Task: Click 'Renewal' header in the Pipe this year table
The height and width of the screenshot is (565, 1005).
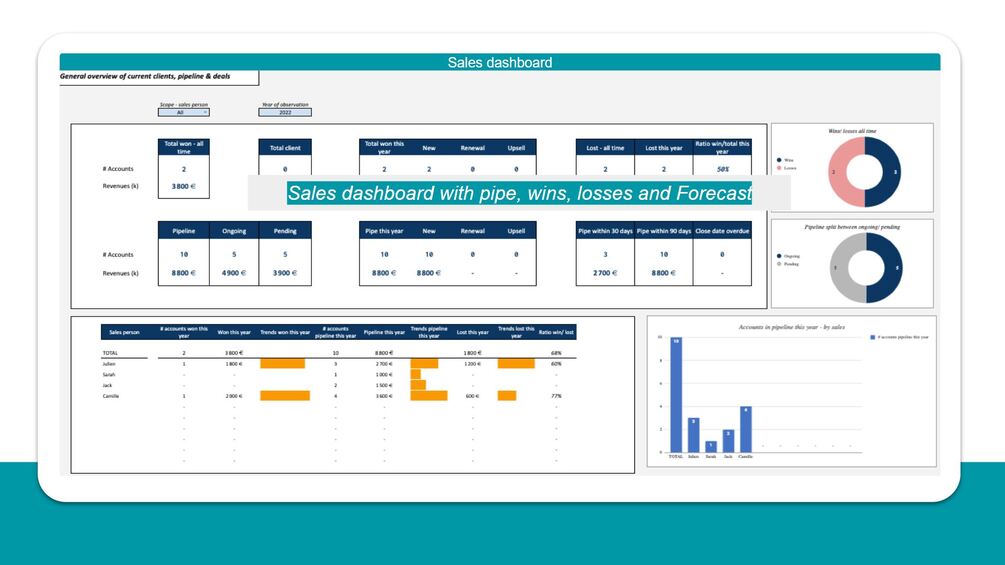Action: (472, 231)
